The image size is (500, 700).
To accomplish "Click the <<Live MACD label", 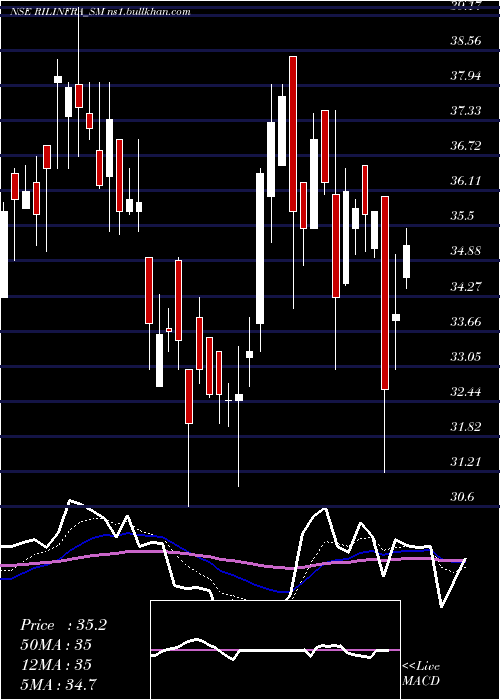I will click(421, 673).
